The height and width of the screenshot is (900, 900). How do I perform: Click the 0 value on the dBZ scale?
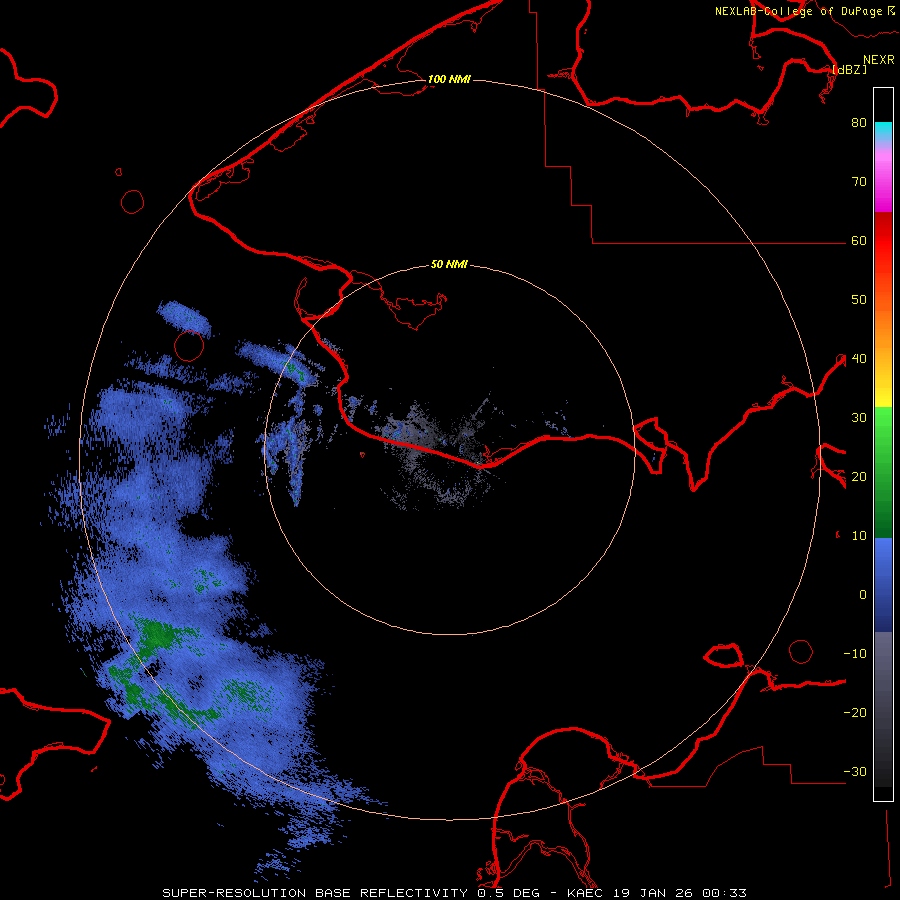[x=863, y=595]
